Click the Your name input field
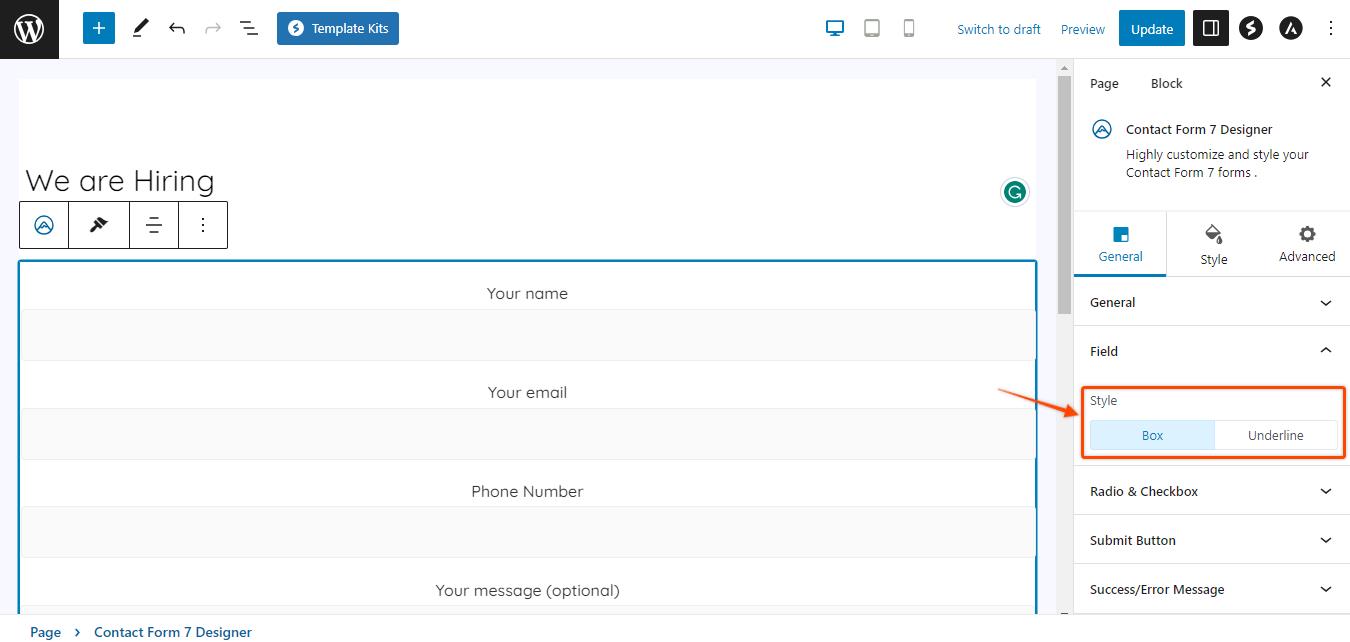The height and width of the screenshot is (642, 1350). [x=527, y=335]
